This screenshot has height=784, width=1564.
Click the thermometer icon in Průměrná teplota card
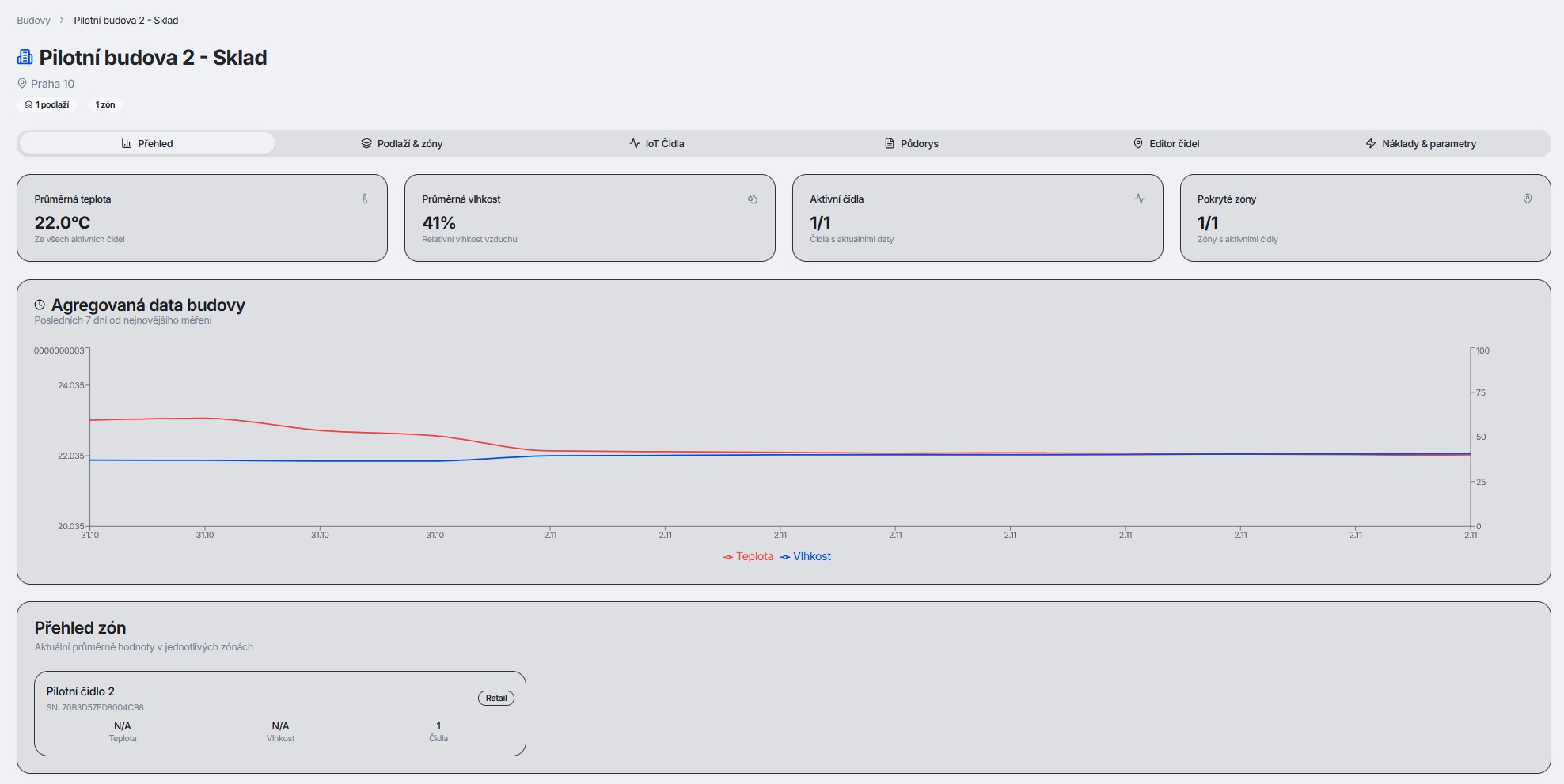point(365,199)
